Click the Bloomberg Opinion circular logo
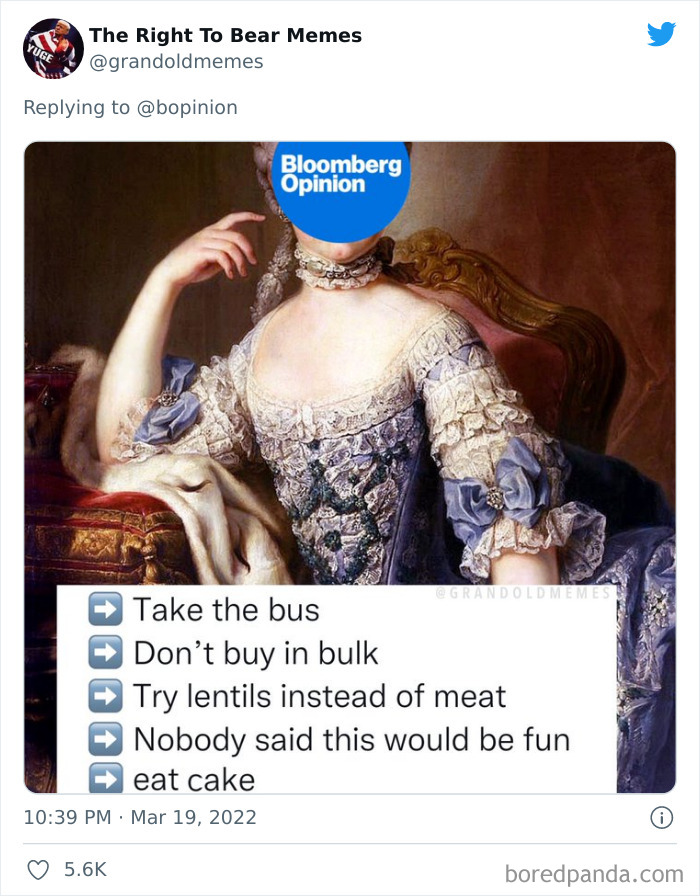Viewport: 700px width, 896px height. click(x=341, y=189)
